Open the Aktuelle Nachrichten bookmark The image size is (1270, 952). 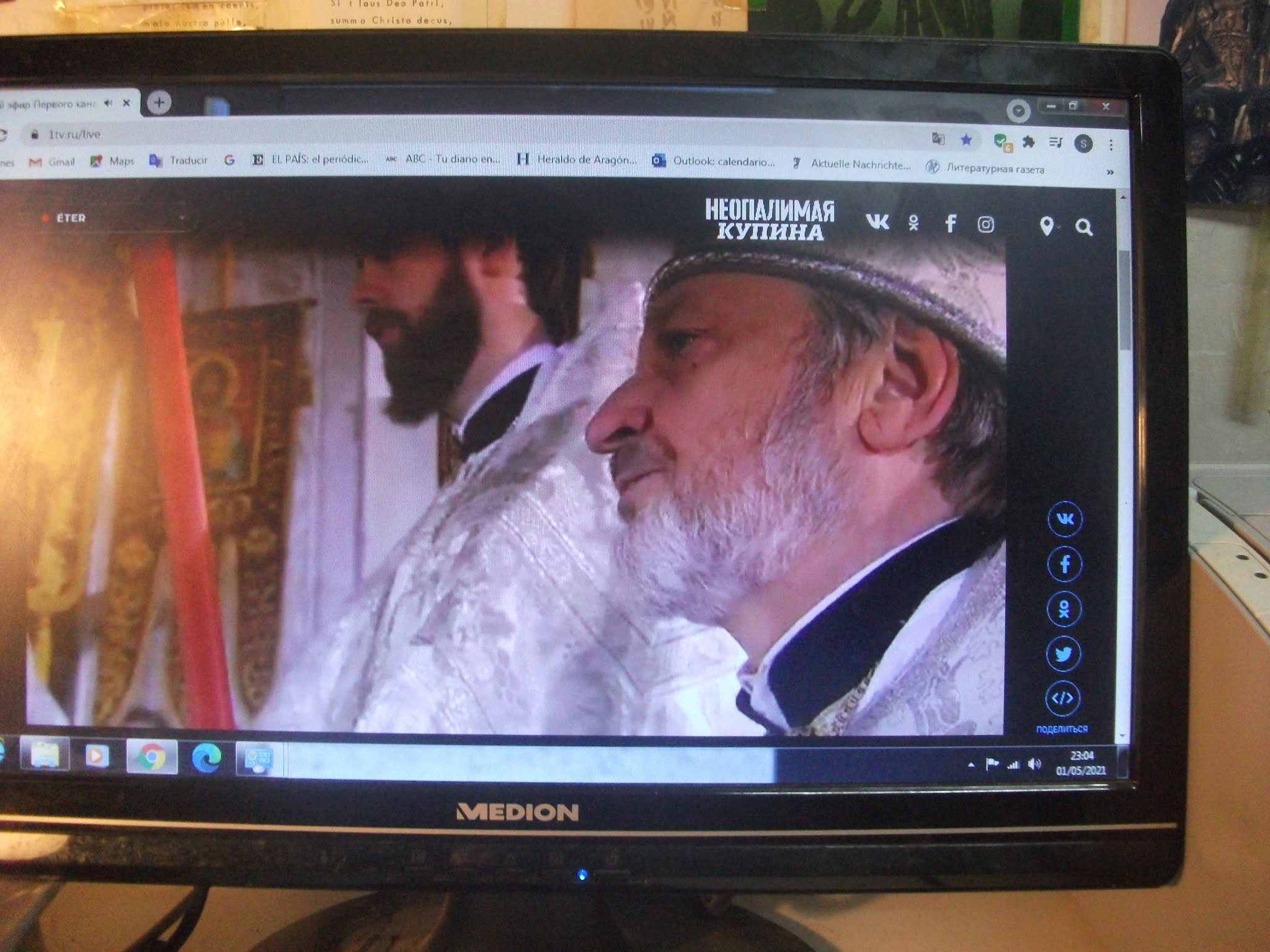pyautogui.click(x=851, y=164)
